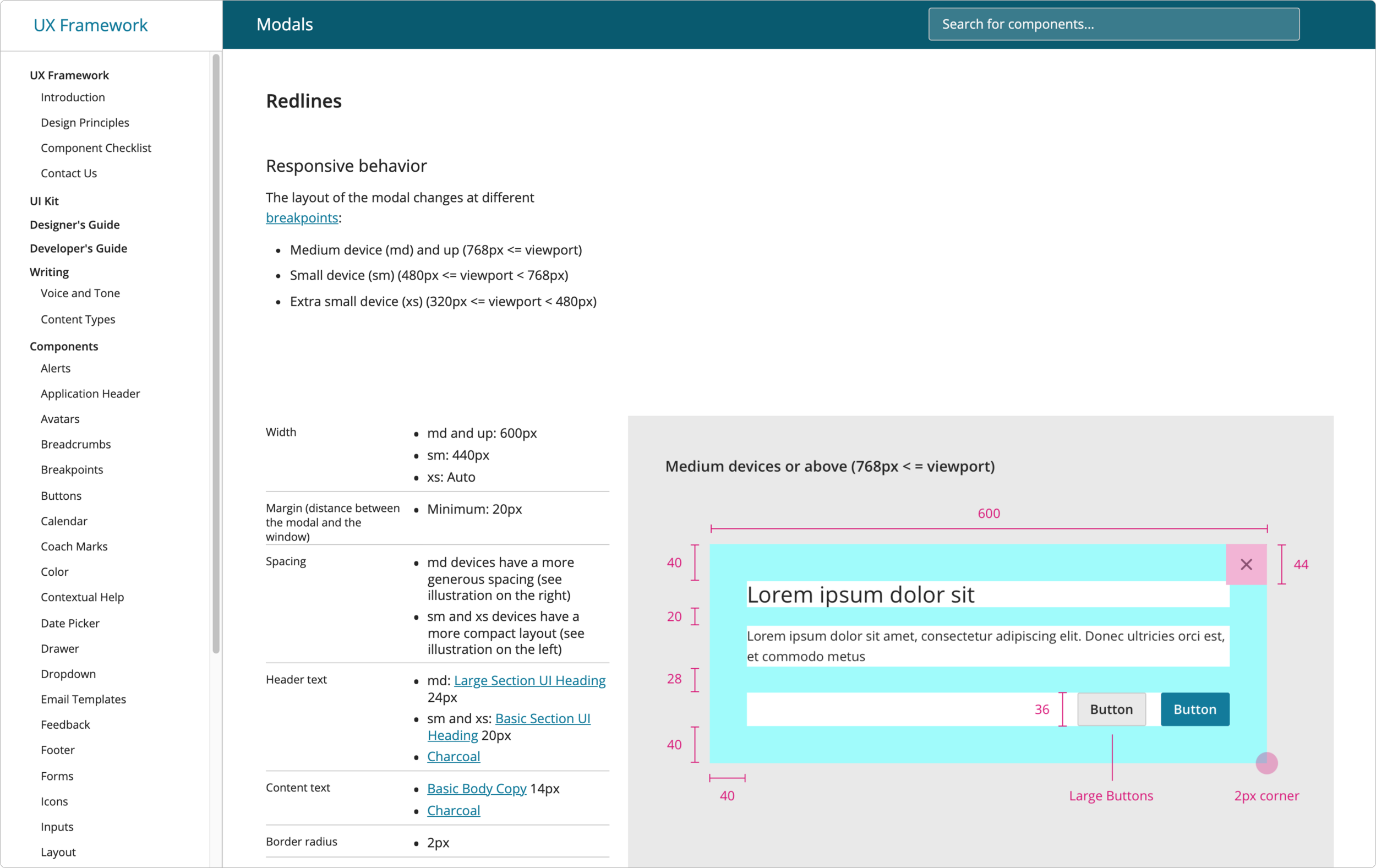Expand the Designer's Guide sidebar section
The width and height of the screenshot is (1376, 868).
click(x=74, y=225)
